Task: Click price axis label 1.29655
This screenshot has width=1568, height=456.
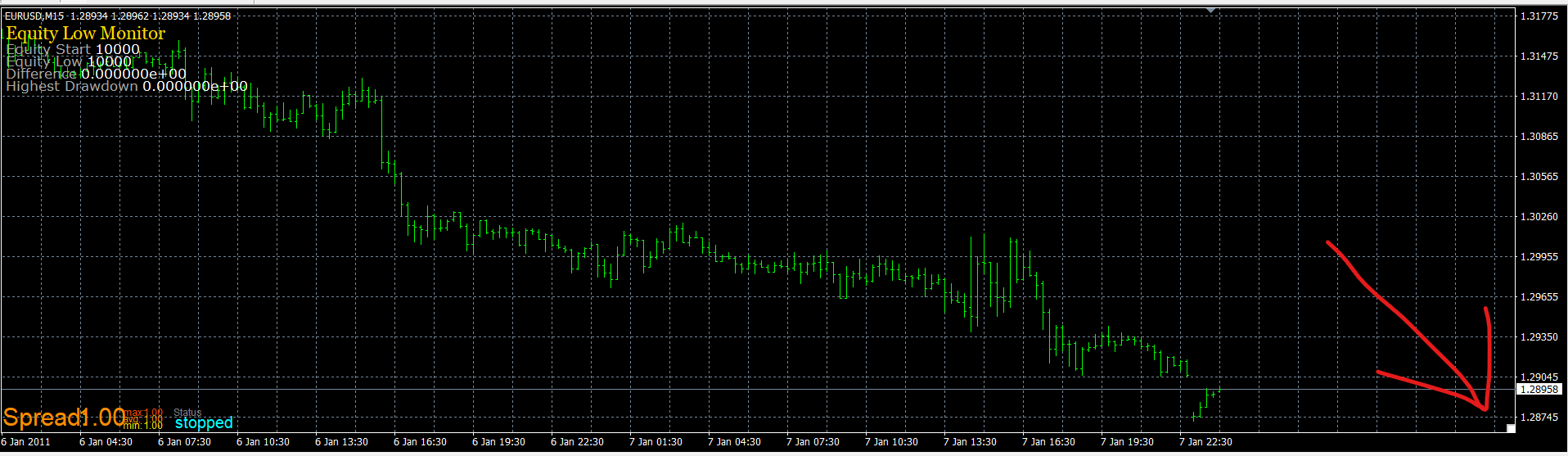Action: click(1539, 296)
